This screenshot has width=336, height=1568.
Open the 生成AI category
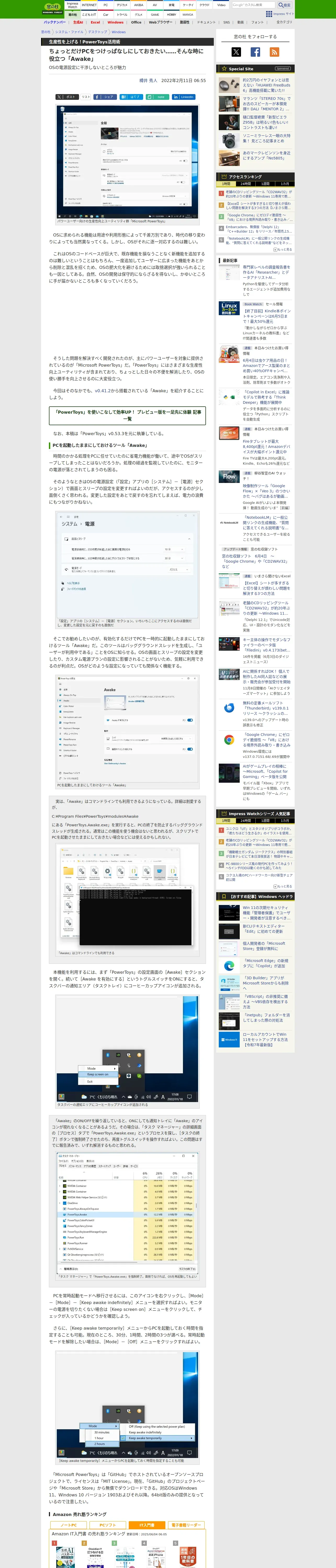point(78,22)
